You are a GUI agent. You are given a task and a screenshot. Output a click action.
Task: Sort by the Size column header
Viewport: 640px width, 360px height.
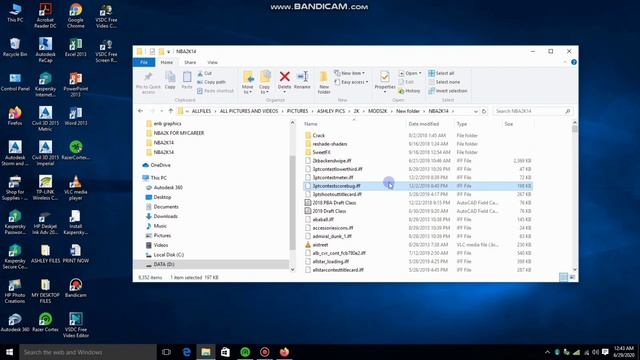click(509, 124)
